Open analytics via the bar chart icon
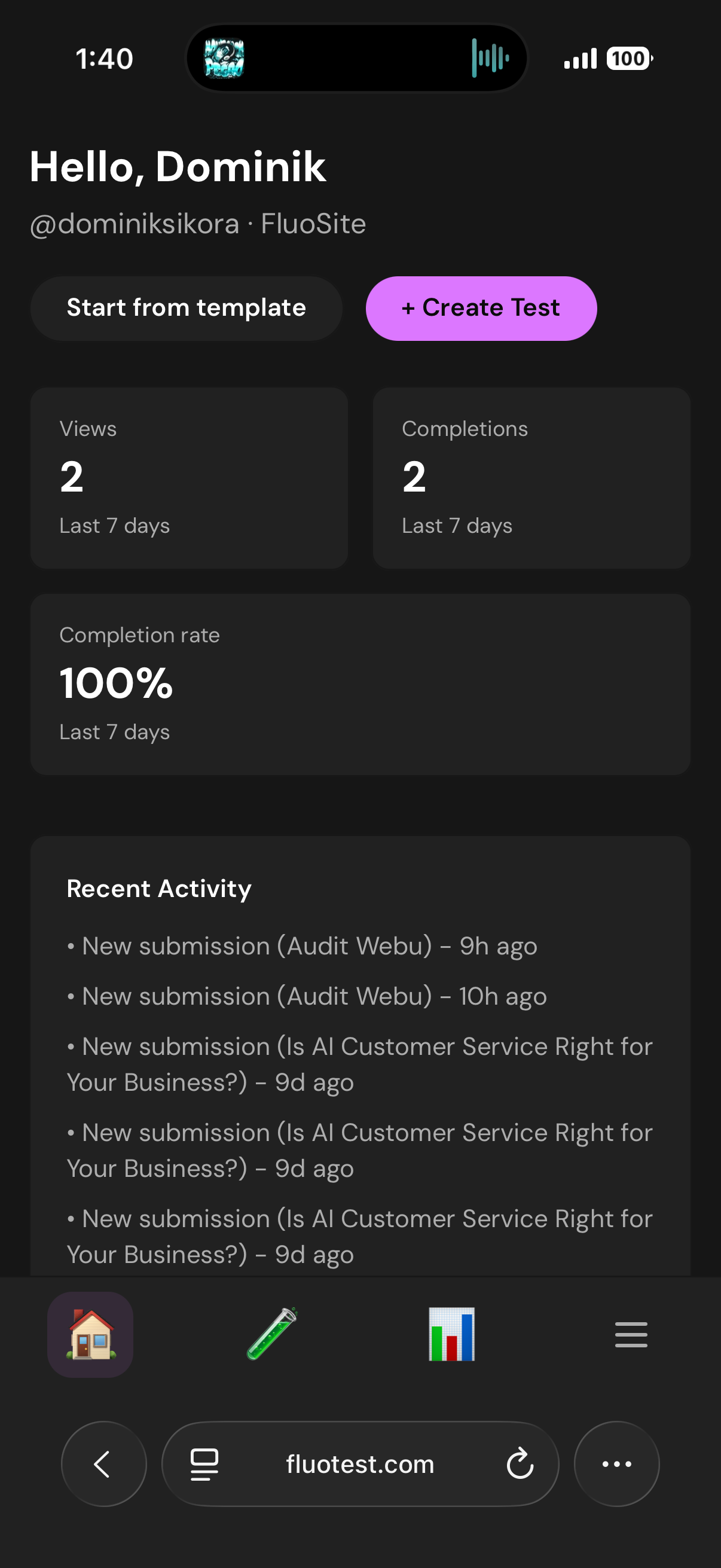This screenshot has width=721, height=1568. coord(450,1335)
